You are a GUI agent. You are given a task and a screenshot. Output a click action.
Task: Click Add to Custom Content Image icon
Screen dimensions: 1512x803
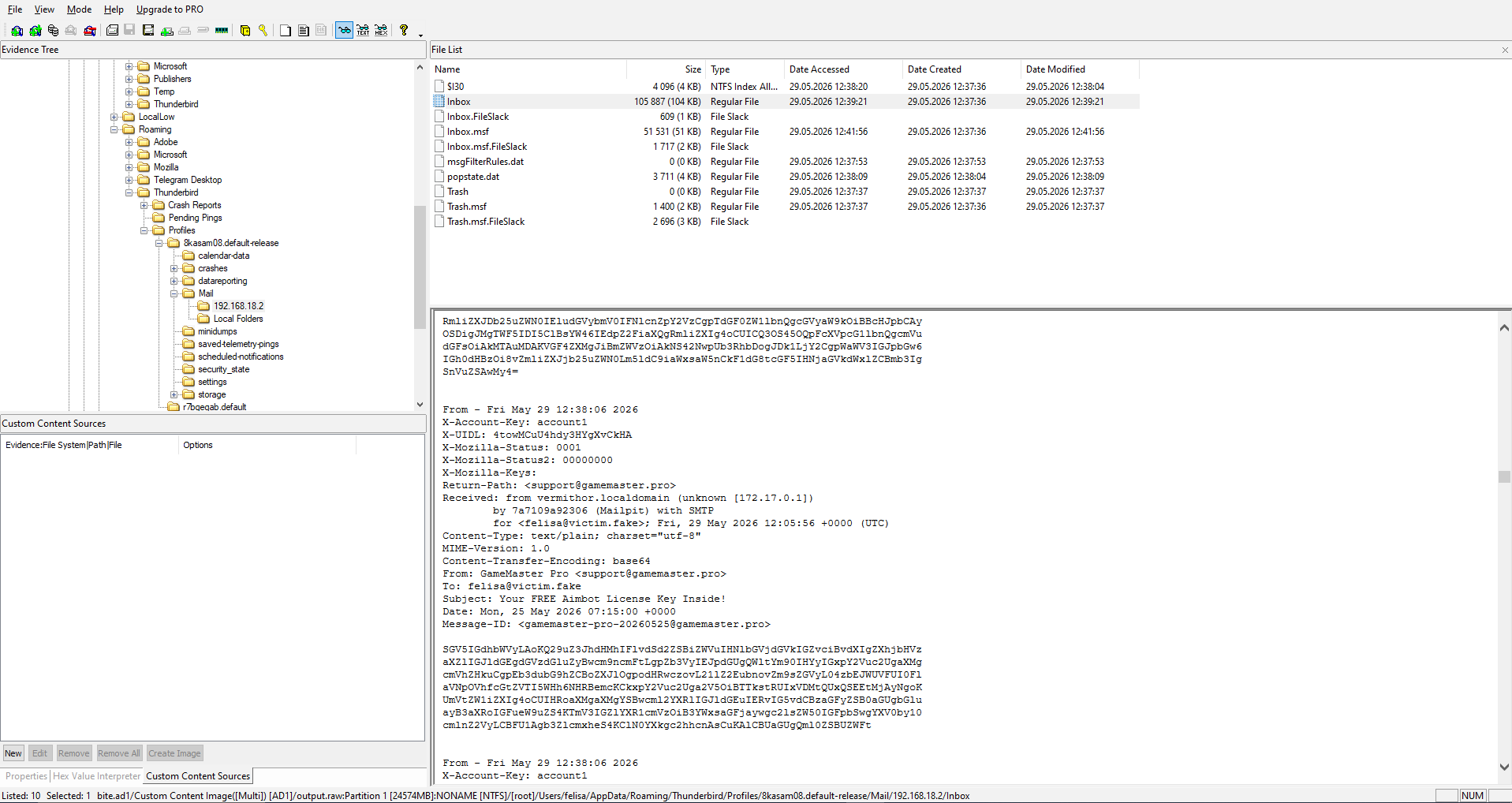click(166, 30)
